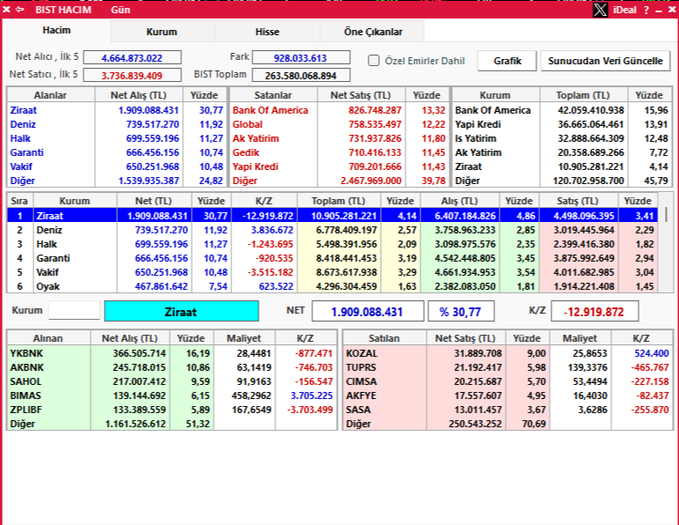This screenshot has height=525, width=679.
Task: Click AKFYE in Satılan list
Action: tap(361, 395)
